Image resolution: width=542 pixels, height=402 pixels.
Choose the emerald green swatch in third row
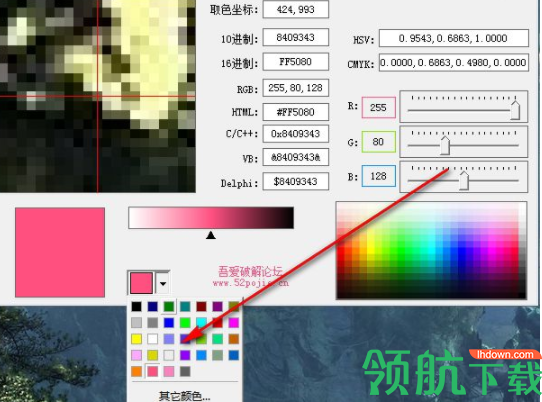(x=217, y=339)
